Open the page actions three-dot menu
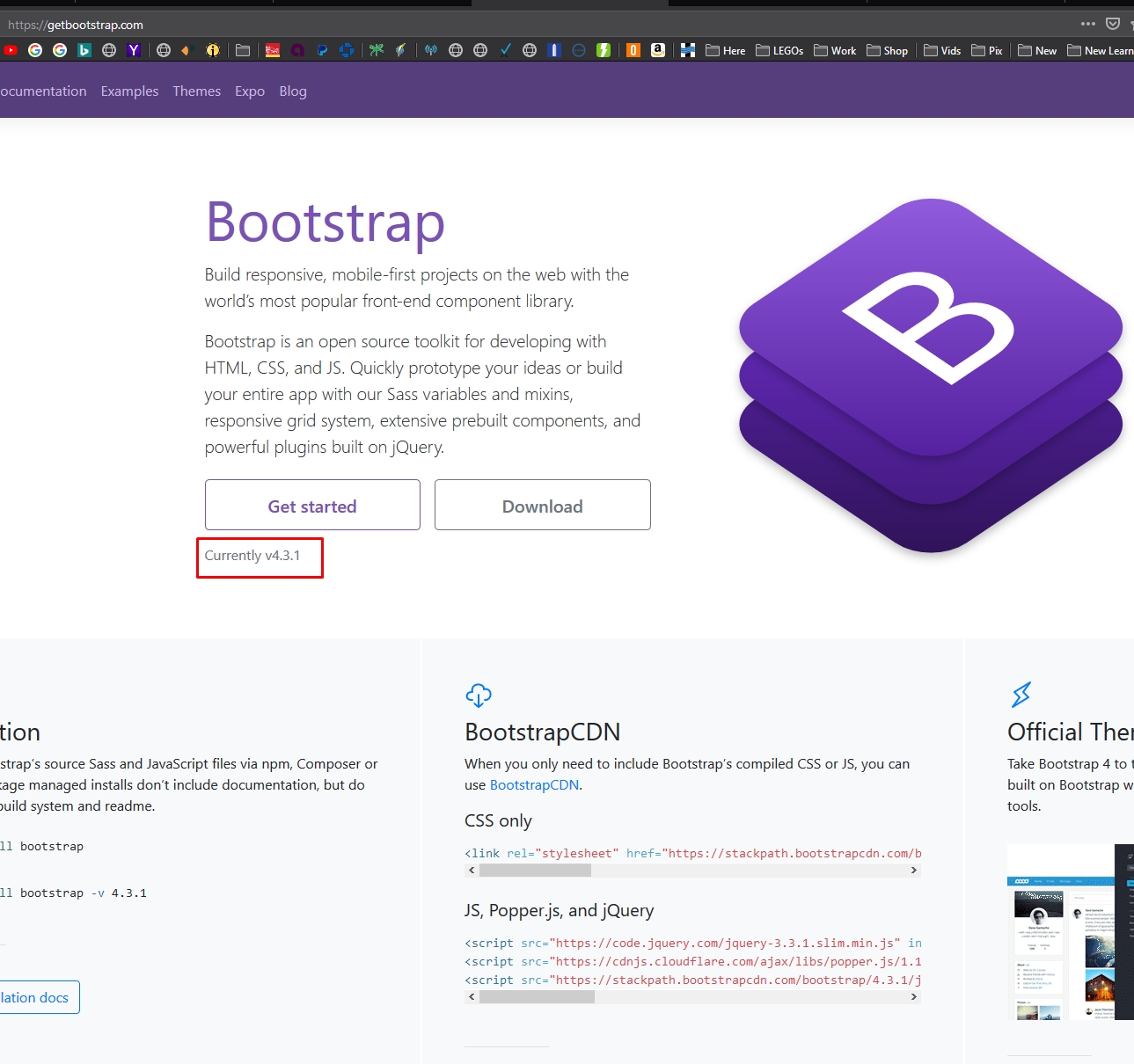 click(x=1088, y=24)
